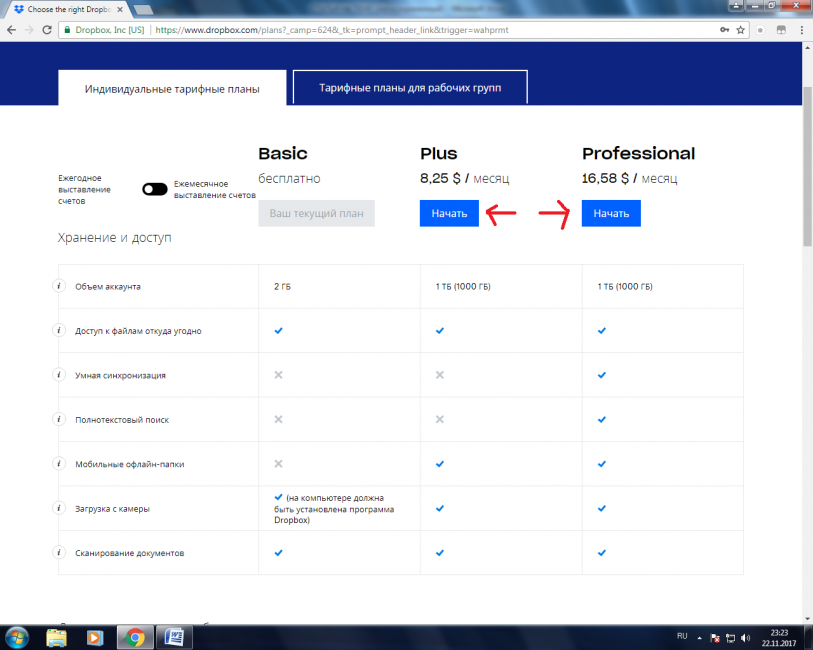Switch to Microsoft Word taskbar button
Screen dimensions: 813x650
[174, 638]
